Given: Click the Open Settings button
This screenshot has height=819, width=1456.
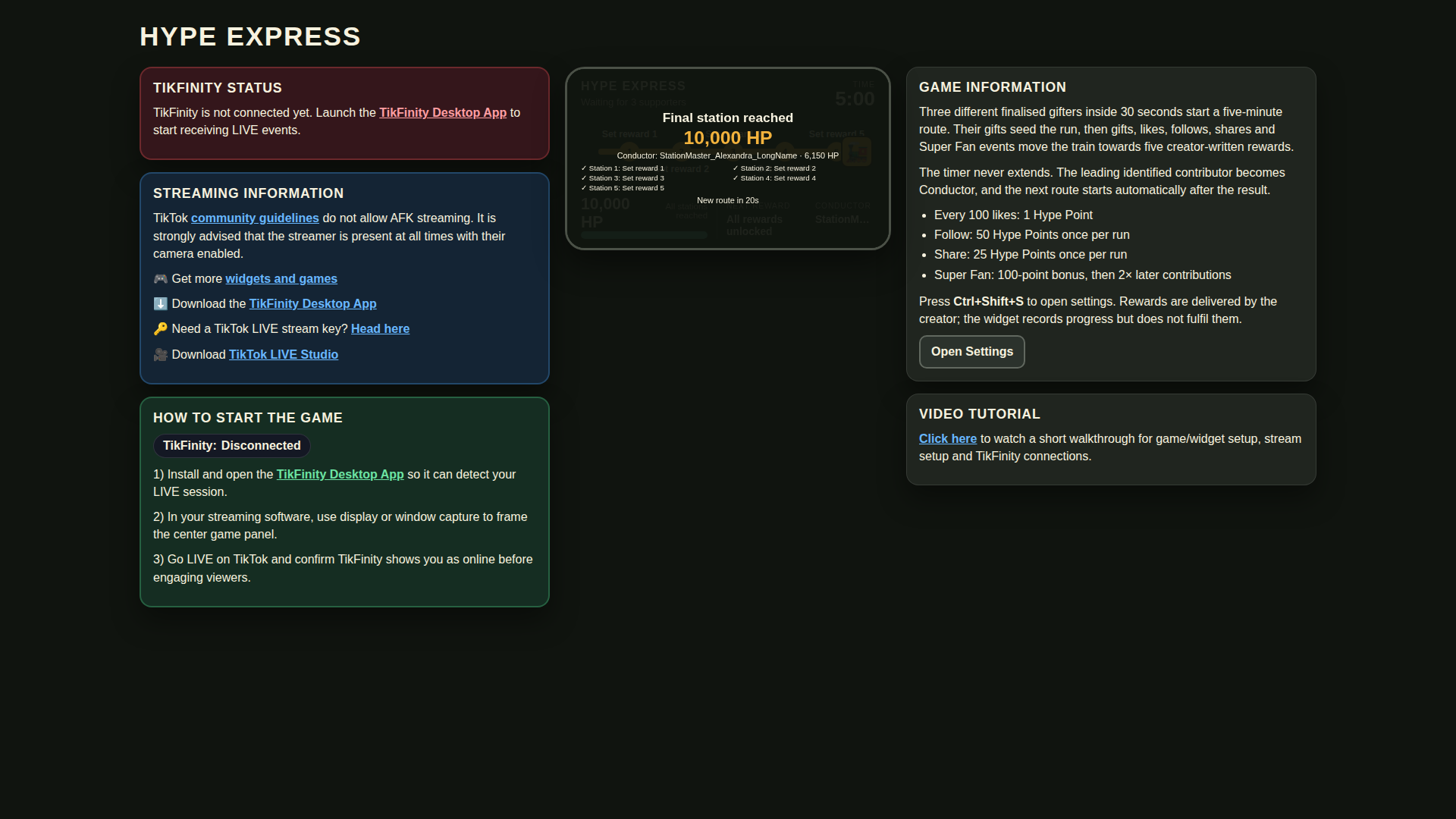Looking at the screenshot, I should point(971,352).
